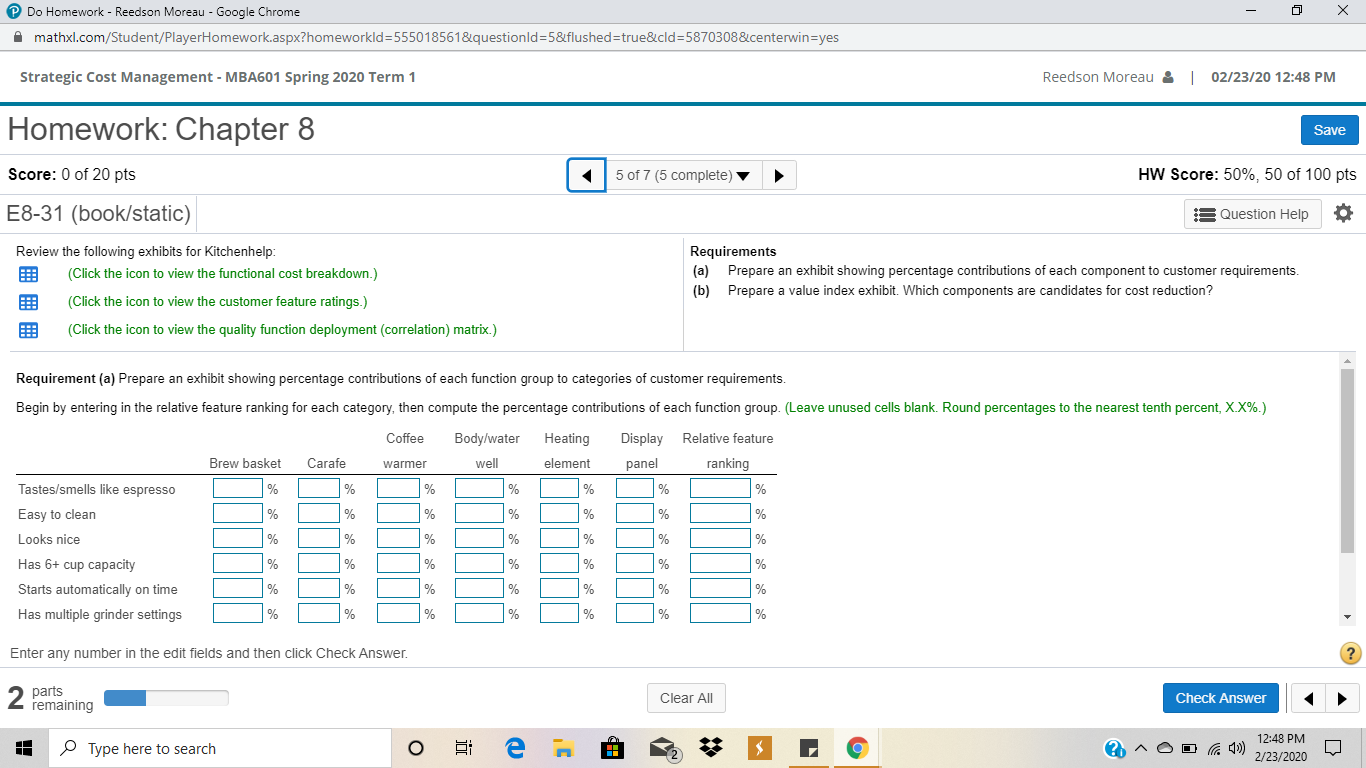The image size is (1366, 768).
Task: Go to next question with right arrow
Action: 779,175
